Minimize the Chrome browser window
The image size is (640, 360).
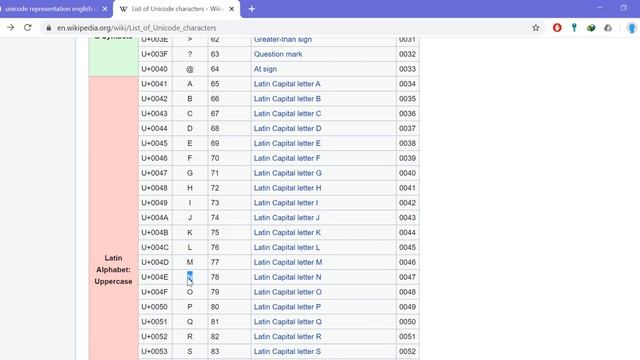[x=600, y=8]
